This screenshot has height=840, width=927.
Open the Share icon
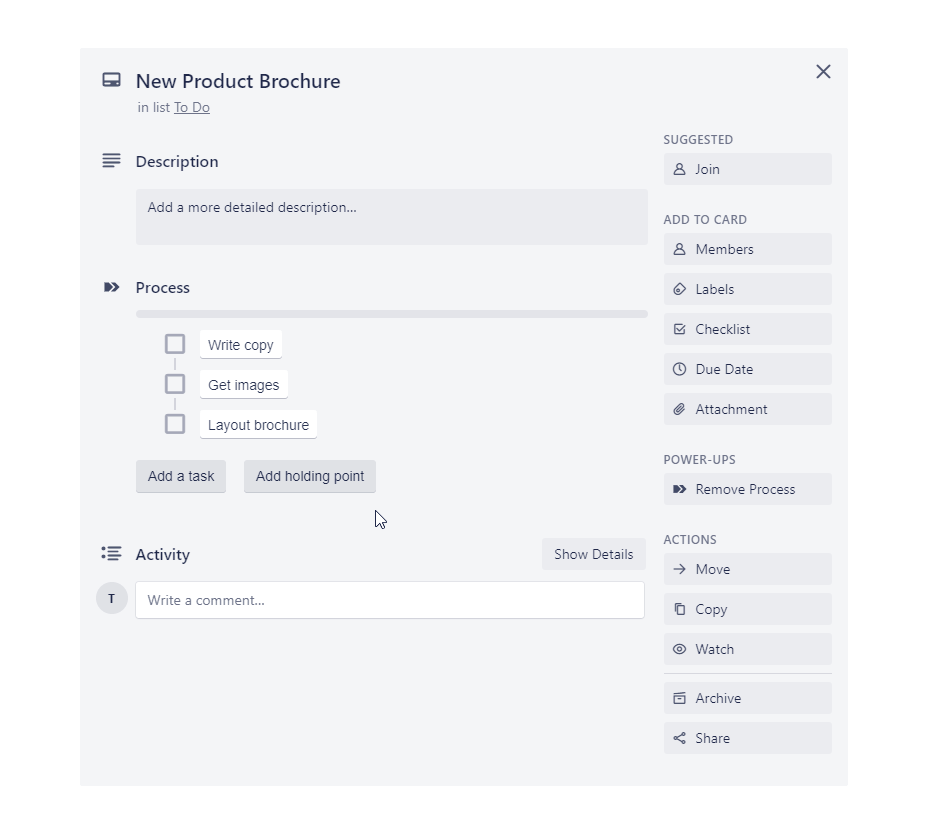(681, 738)
